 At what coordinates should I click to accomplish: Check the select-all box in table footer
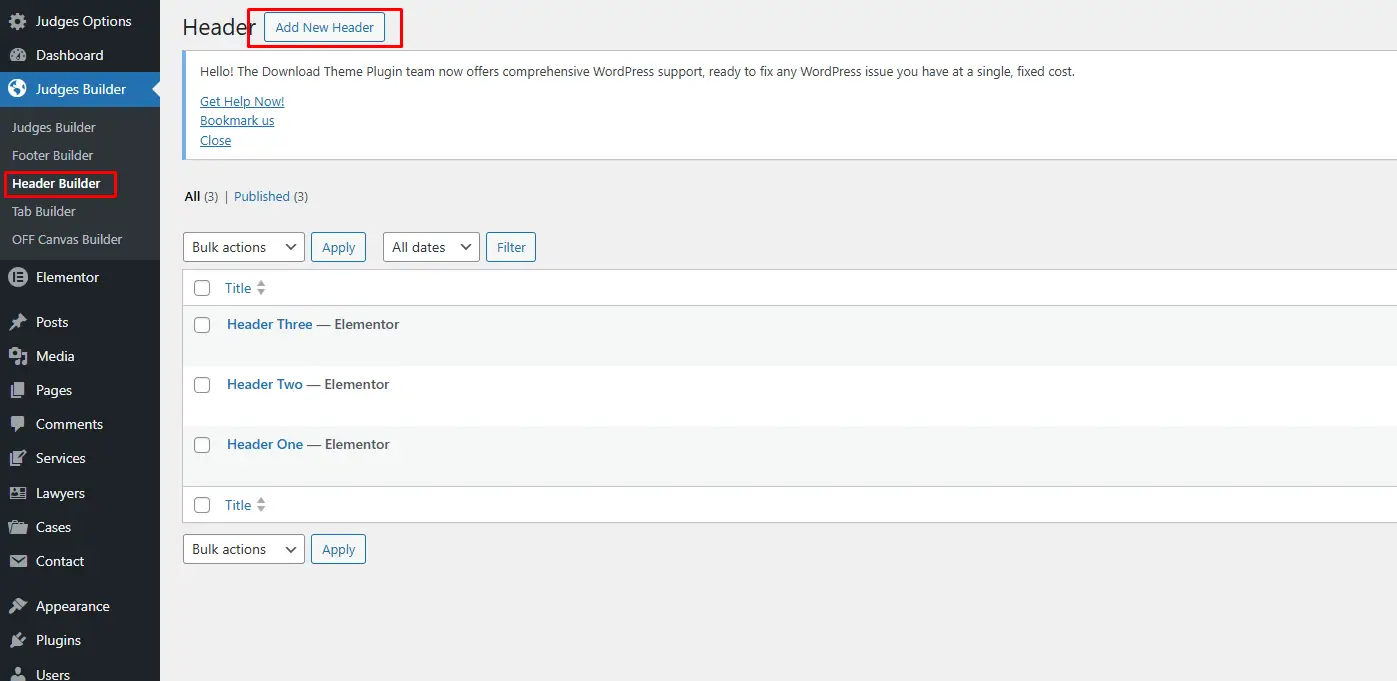pyautogui.click(x=202, y=505)
